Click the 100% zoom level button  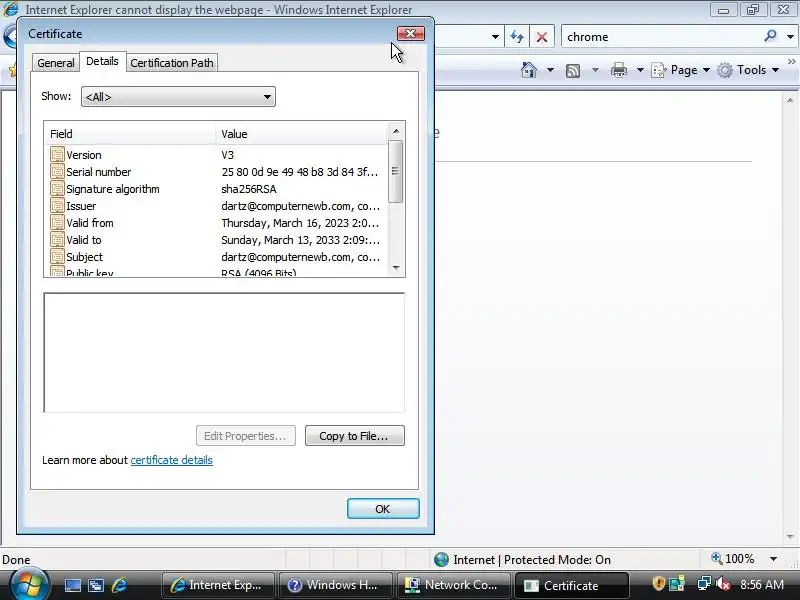pyautogui.click(x=733, y=559)
